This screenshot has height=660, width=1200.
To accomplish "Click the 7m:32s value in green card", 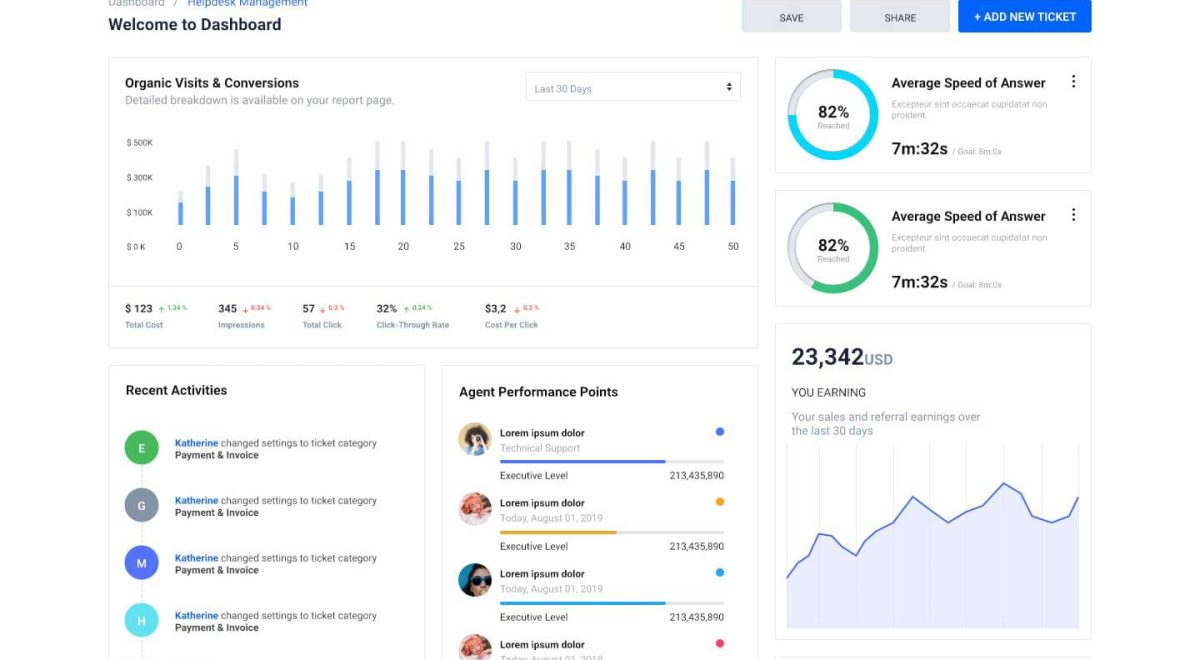I will 919,282.
